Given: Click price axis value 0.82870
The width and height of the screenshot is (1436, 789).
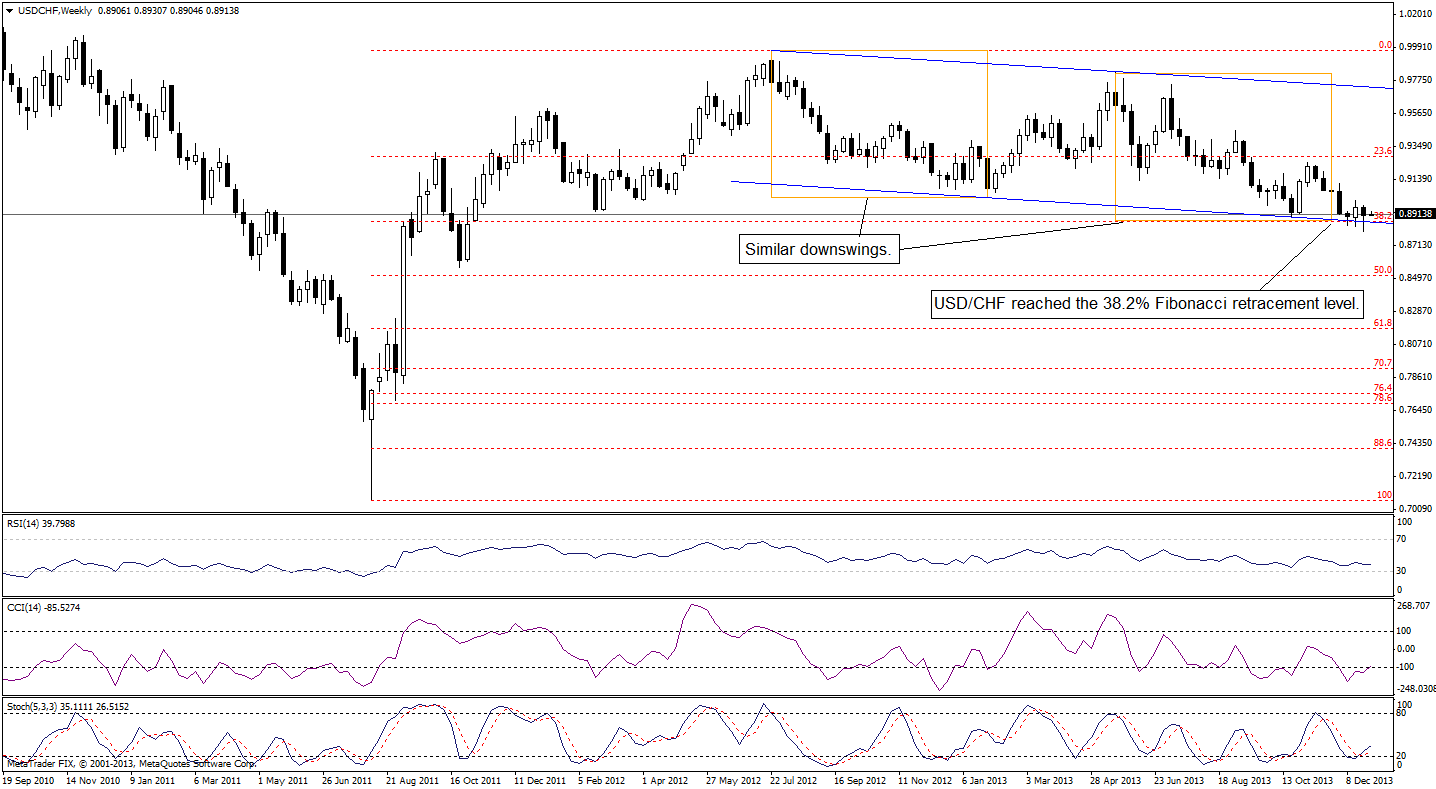Looking at the screenshot, I should click(x=1416, y=311).
